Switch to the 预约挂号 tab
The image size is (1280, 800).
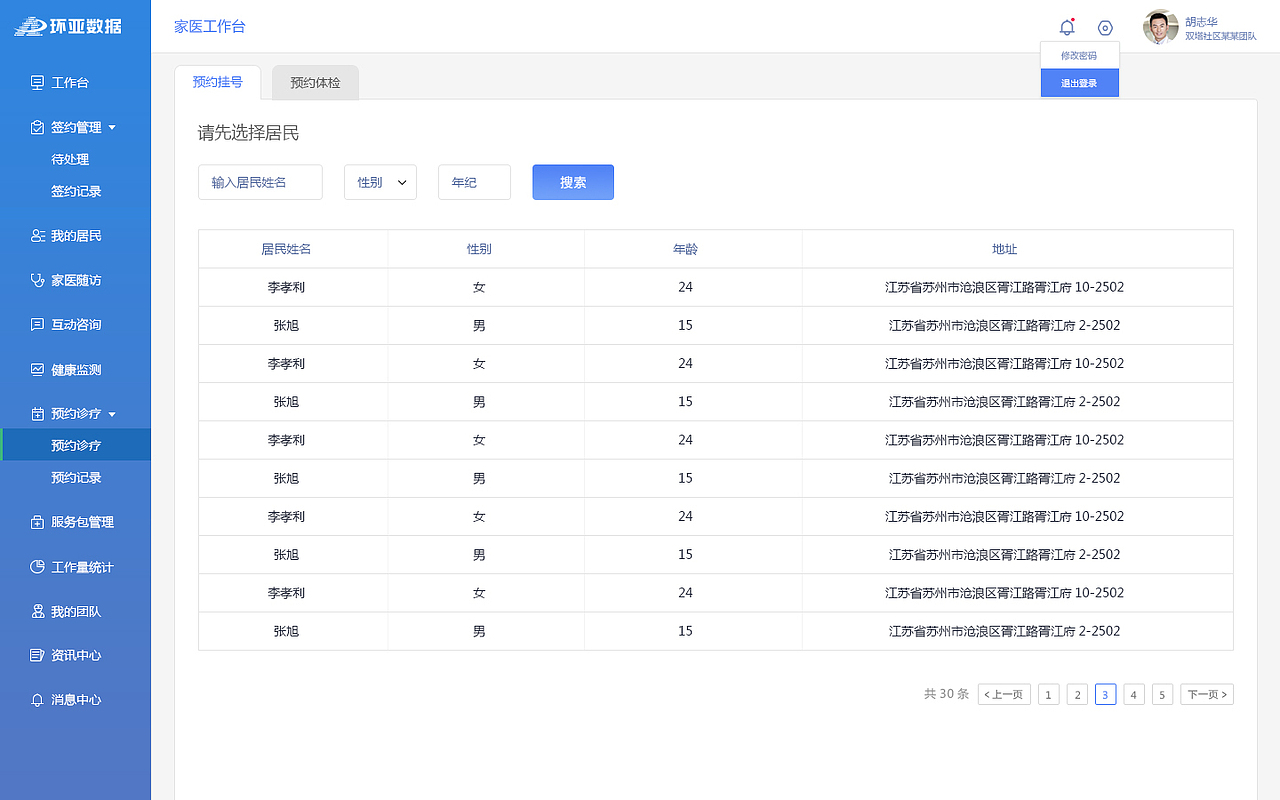[x=217, y=82]
